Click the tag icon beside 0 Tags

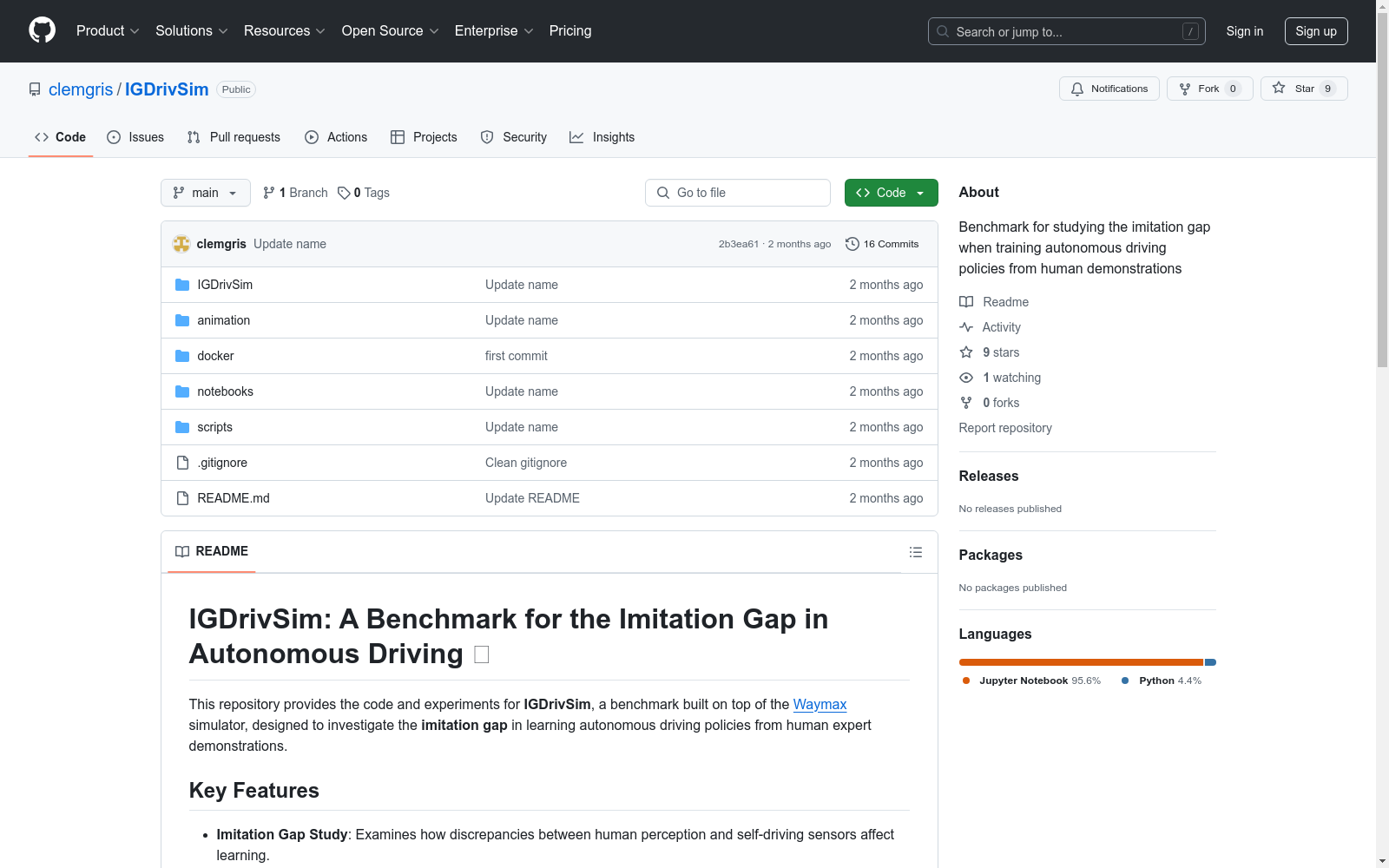344,193
